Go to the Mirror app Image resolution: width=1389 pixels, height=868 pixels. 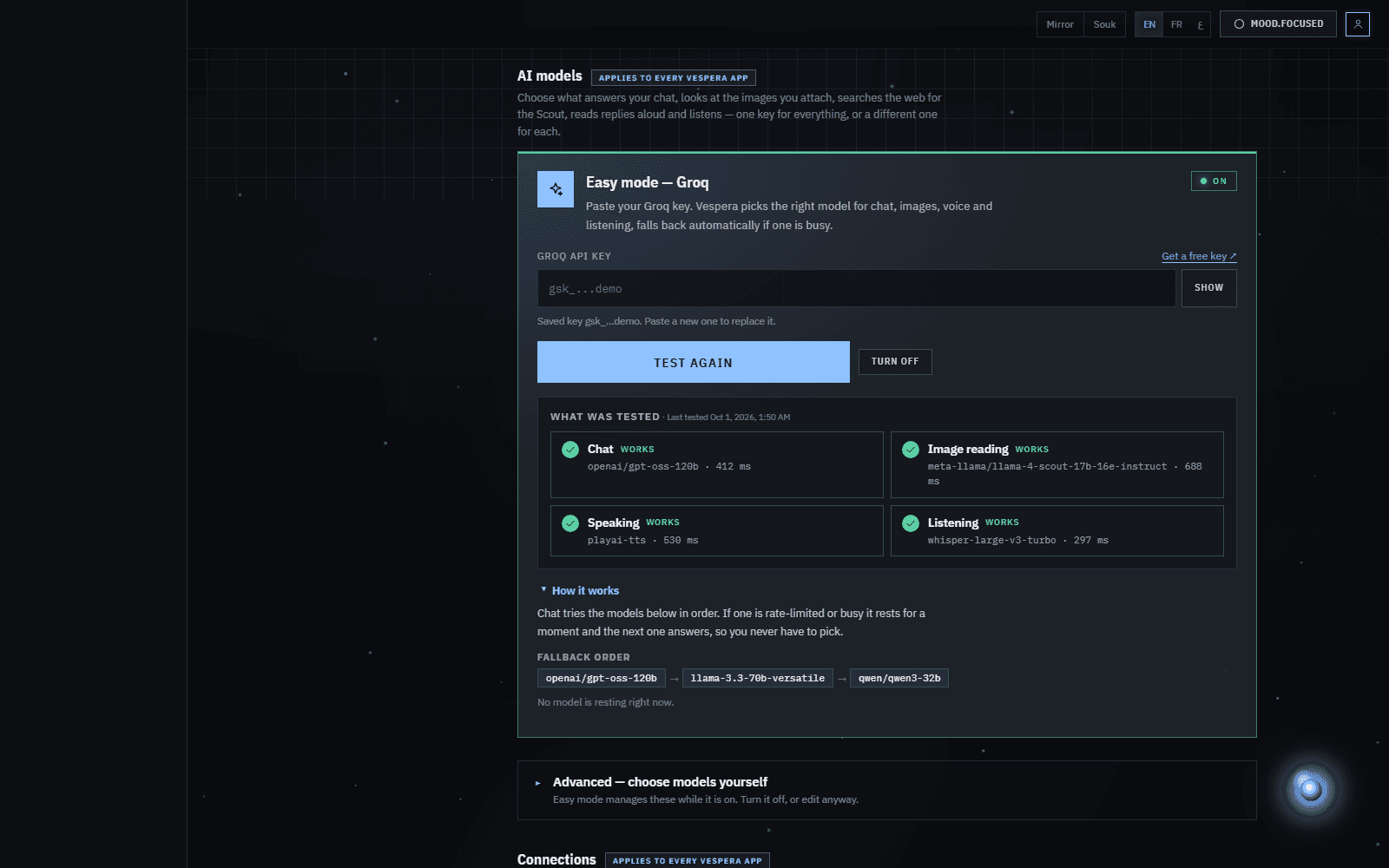1060,24
